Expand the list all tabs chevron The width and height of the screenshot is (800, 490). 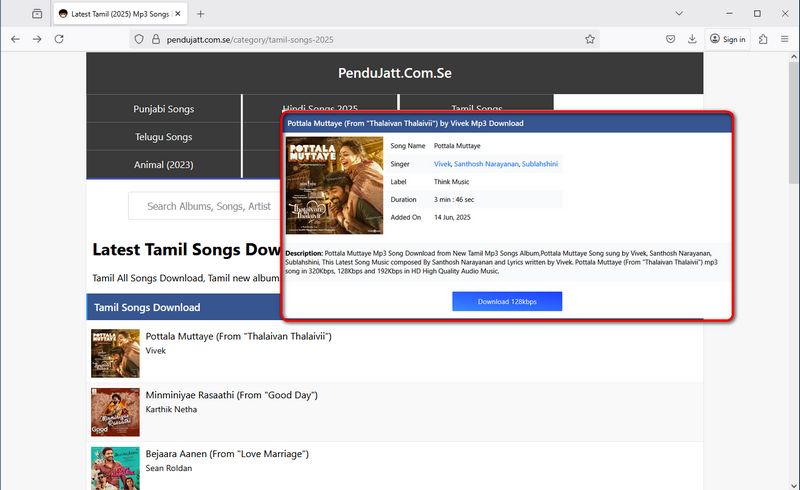[679, 13]
